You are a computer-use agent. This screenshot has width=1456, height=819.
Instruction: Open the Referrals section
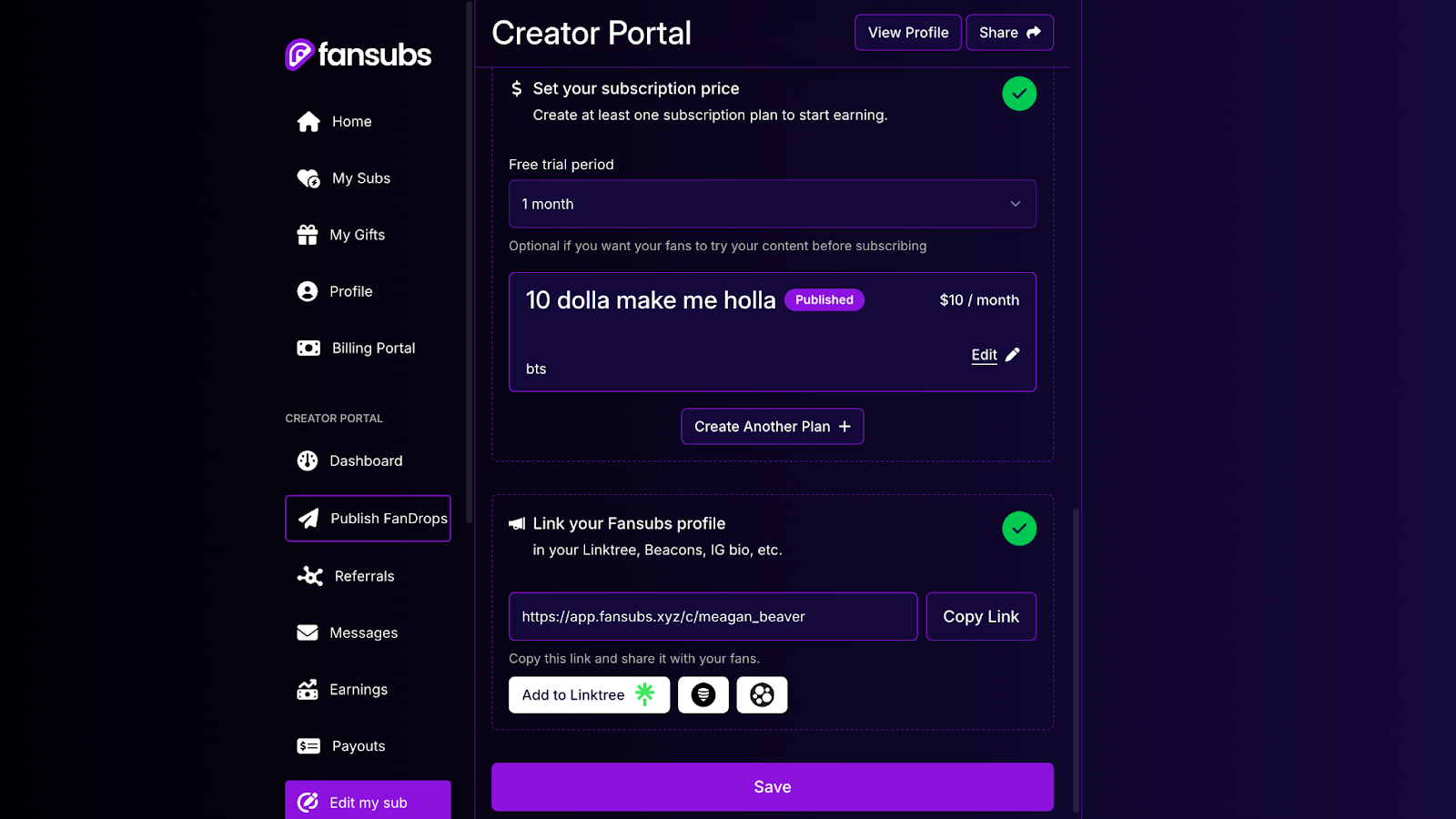tap(368, 575)
